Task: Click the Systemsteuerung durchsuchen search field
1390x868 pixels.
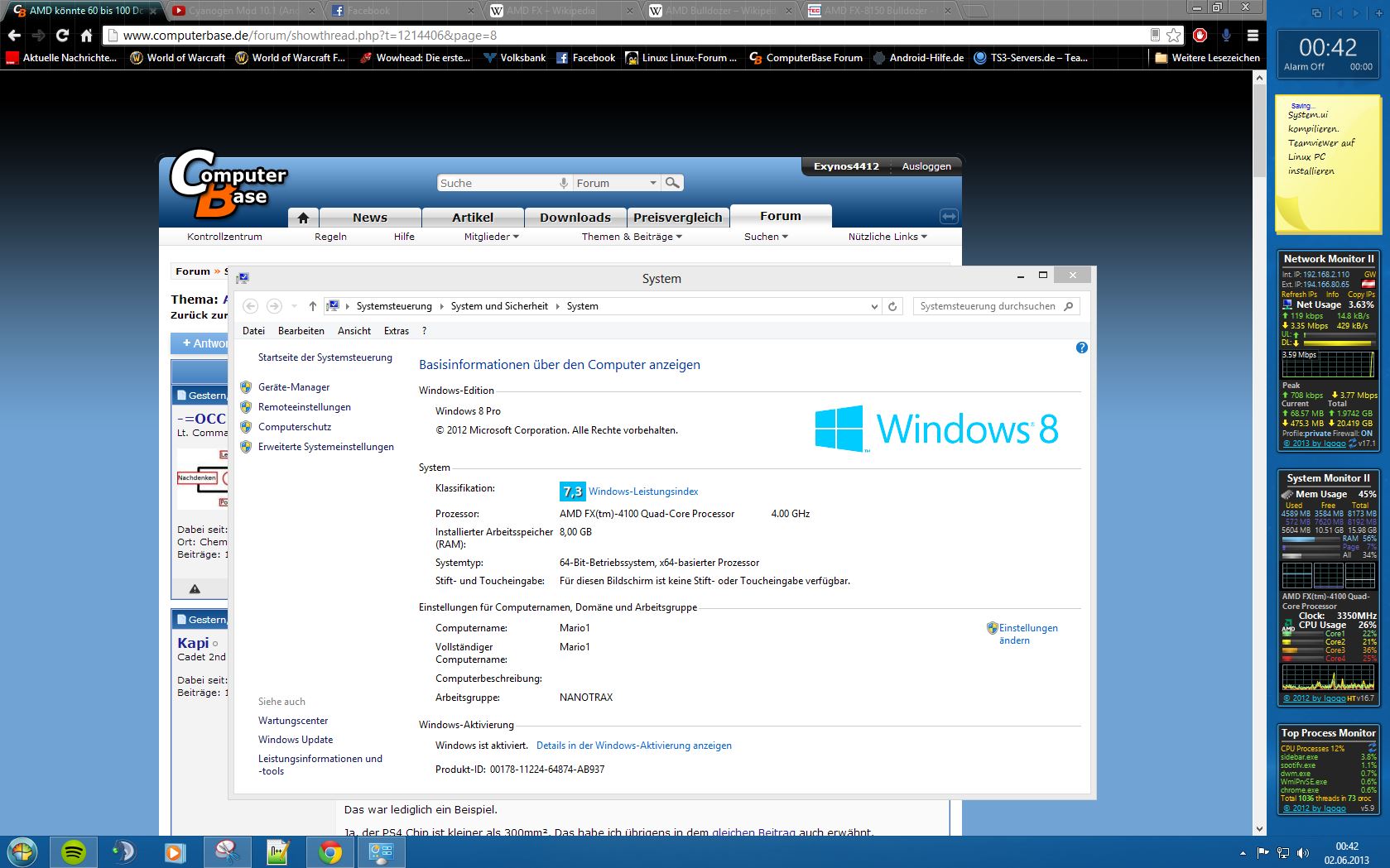Action: 996,306
